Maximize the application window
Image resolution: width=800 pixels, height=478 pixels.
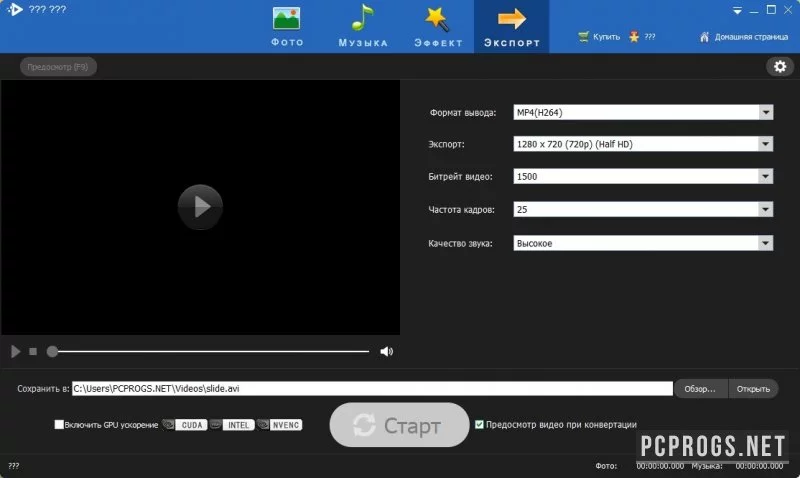coord(771,10)
